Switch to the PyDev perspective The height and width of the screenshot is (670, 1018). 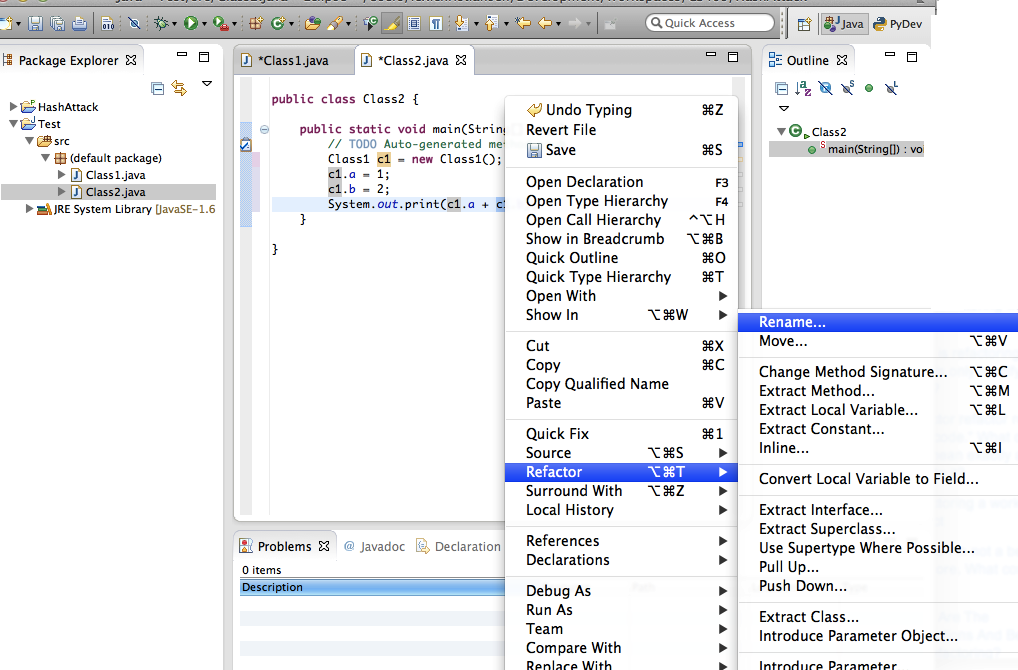coord(899,24)
